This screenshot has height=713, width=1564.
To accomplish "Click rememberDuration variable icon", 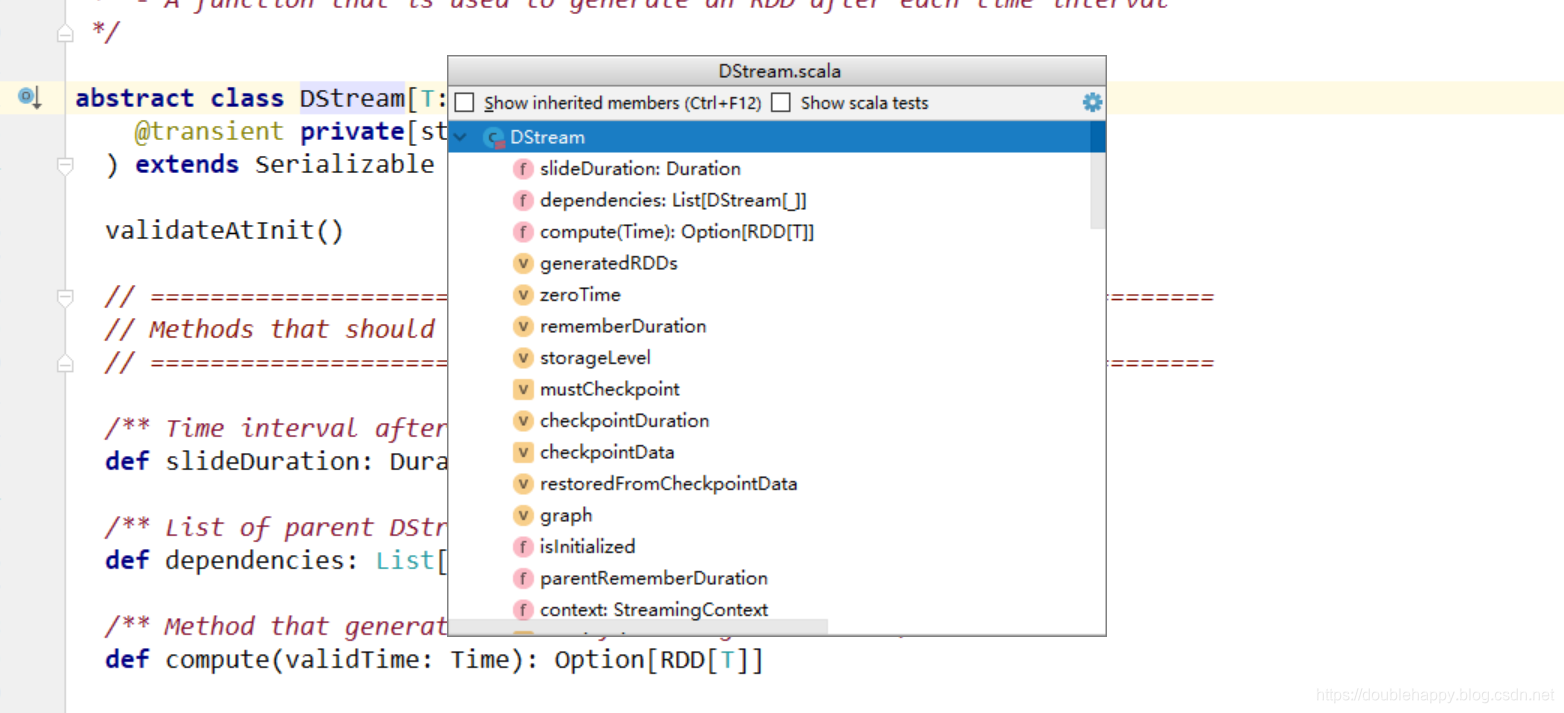I will (523, 327).
